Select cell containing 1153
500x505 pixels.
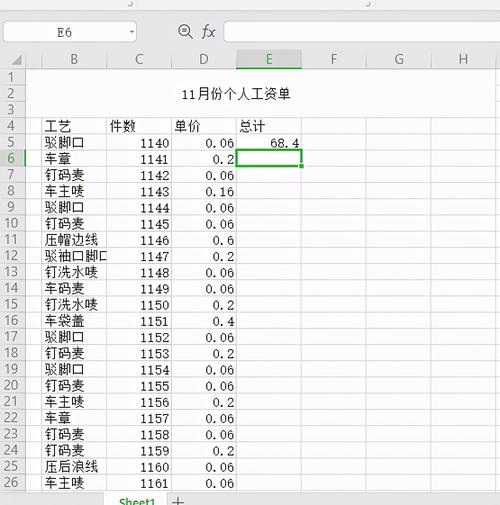tap(139, 353)
